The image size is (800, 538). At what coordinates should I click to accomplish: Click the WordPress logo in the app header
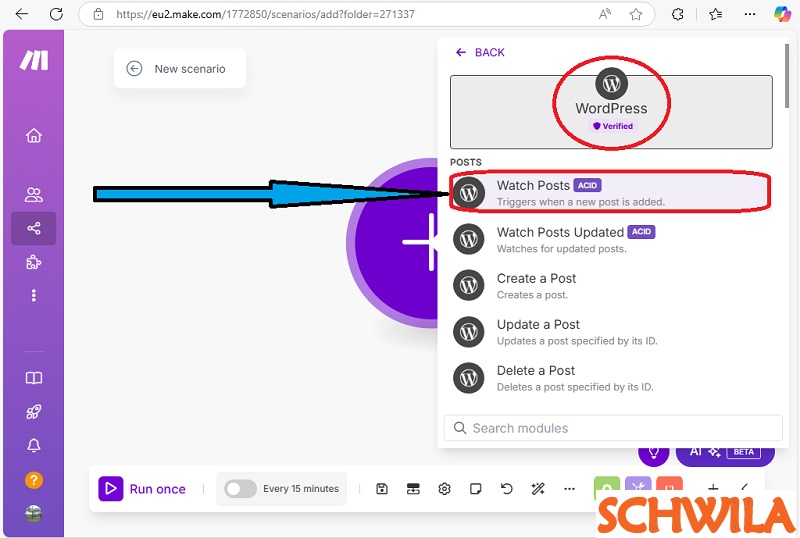point(611,83)
